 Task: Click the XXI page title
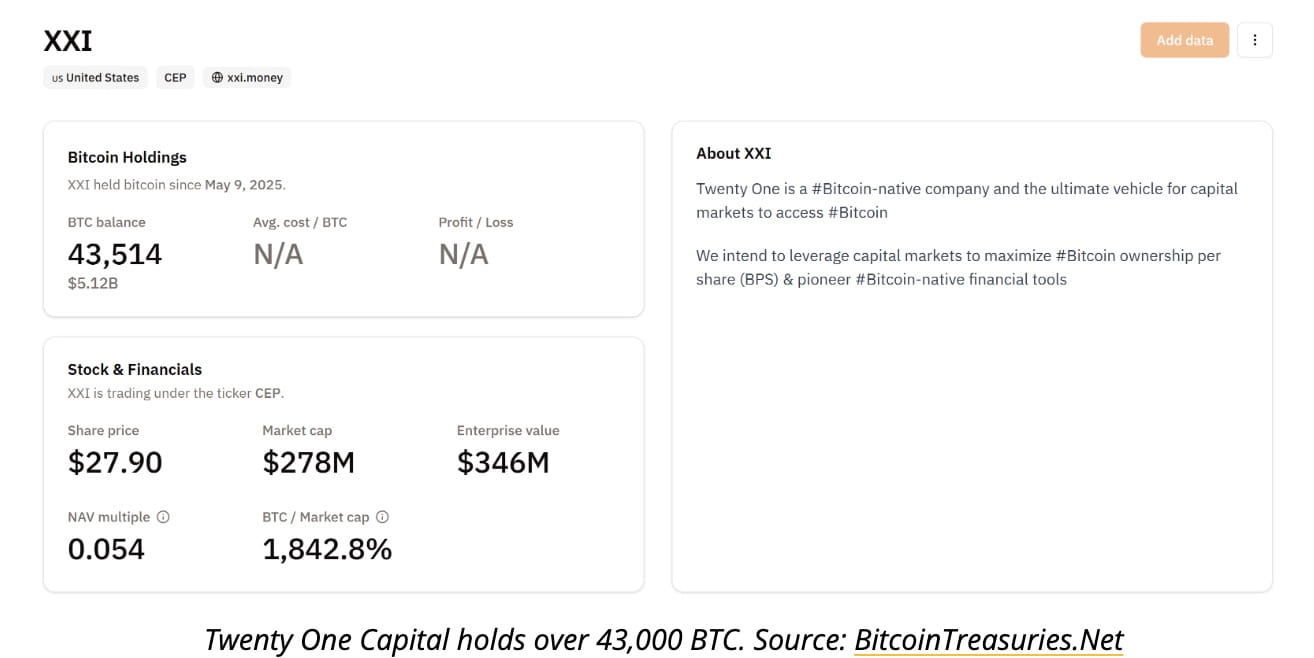[68, 41]
